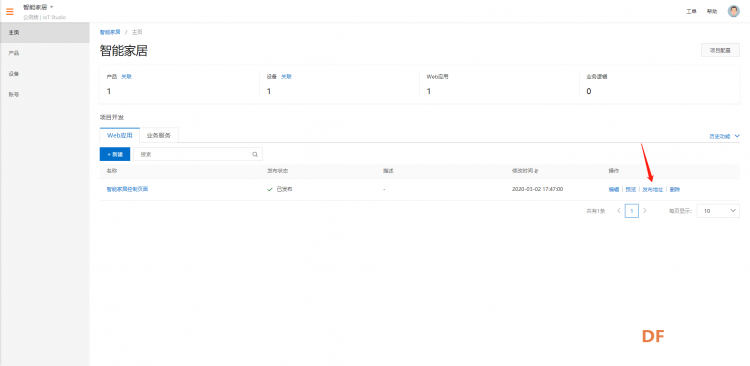Click 预览 in the 智能家居控制页面 row
Image resolution: width=750 pixels, height=366 pixels.
(x=631, y=189)
